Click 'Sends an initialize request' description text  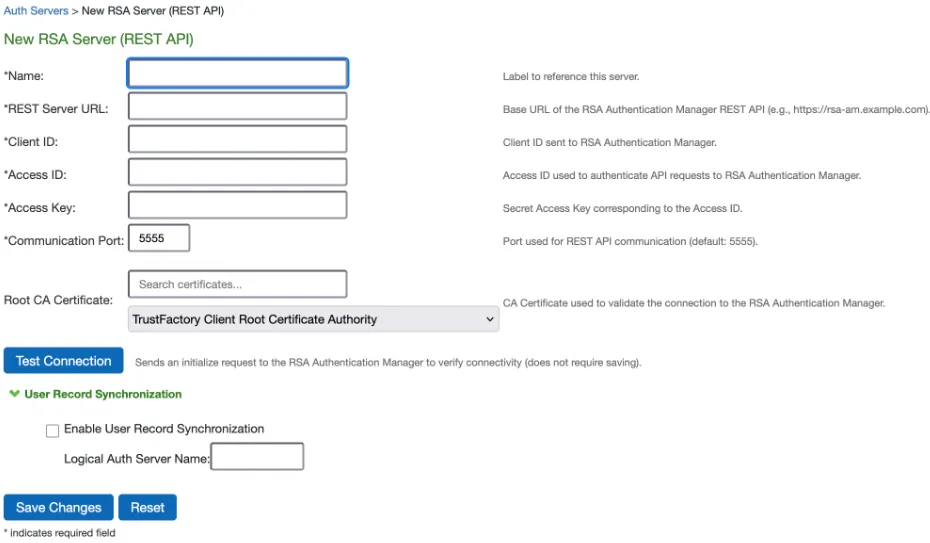click(x=388, y=362)
